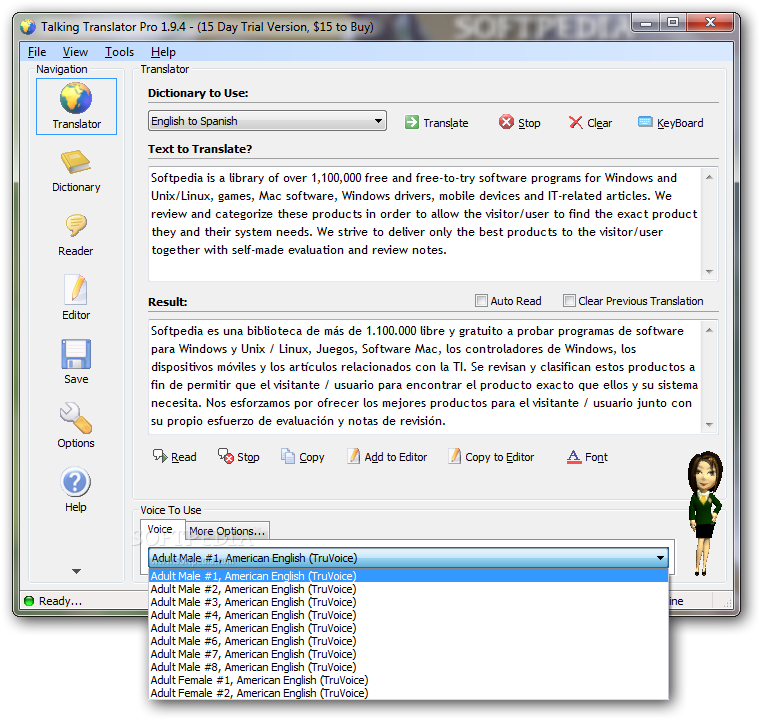Select Adult Male #8, American English voice

[408, 667]
